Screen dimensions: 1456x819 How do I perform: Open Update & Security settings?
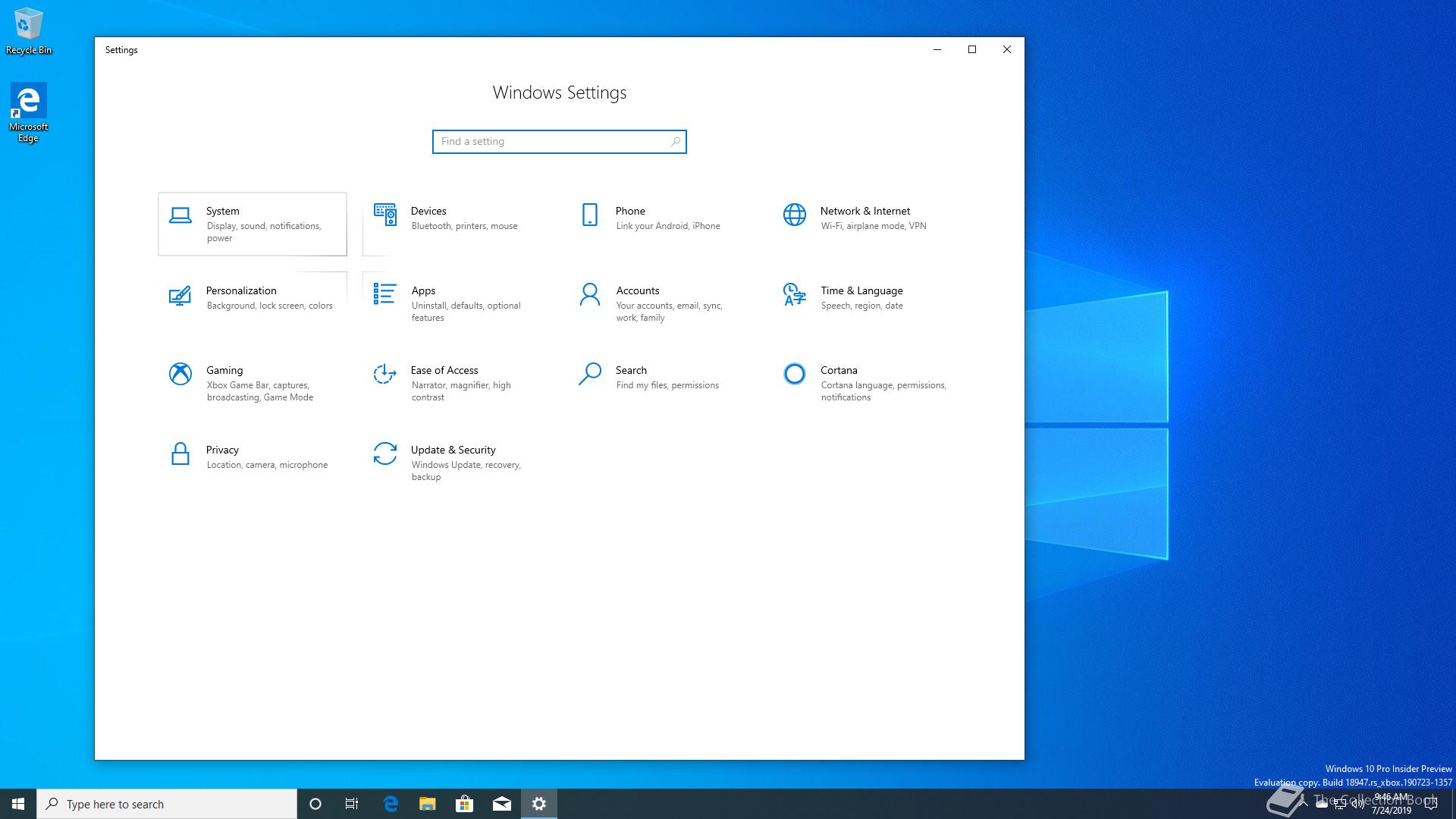click(457, 463)
